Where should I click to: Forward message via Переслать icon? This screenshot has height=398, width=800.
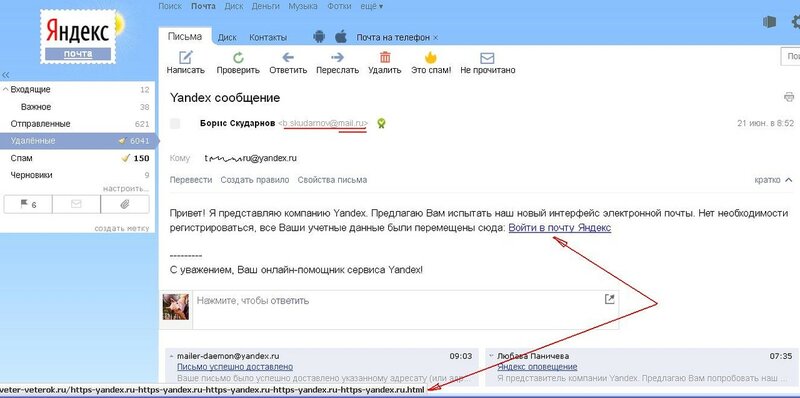click(337, 57)
